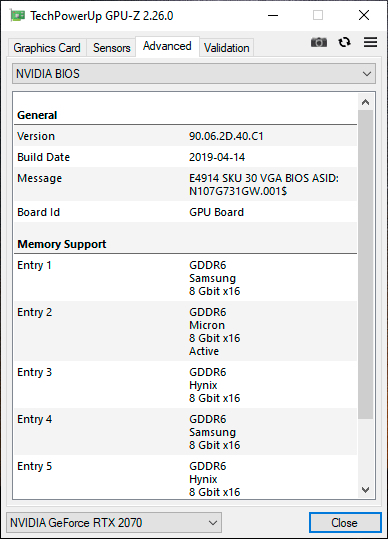Select the Version value 90.06.2D.40.C1
Screen dimensions: 388x539
pos(226,136)
